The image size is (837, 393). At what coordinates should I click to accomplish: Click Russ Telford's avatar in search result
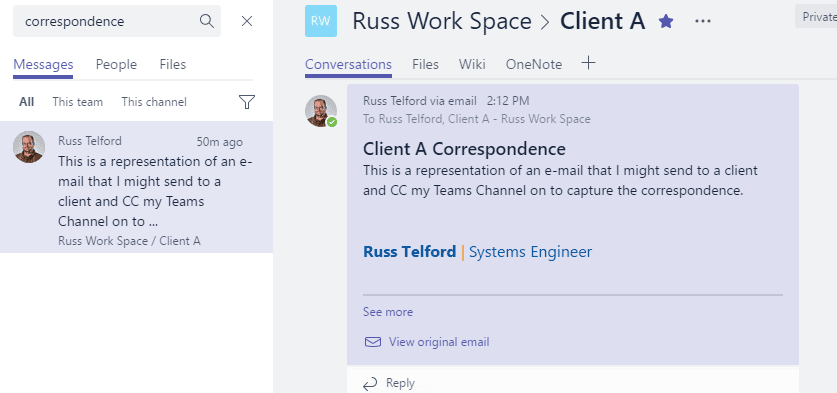29,147
